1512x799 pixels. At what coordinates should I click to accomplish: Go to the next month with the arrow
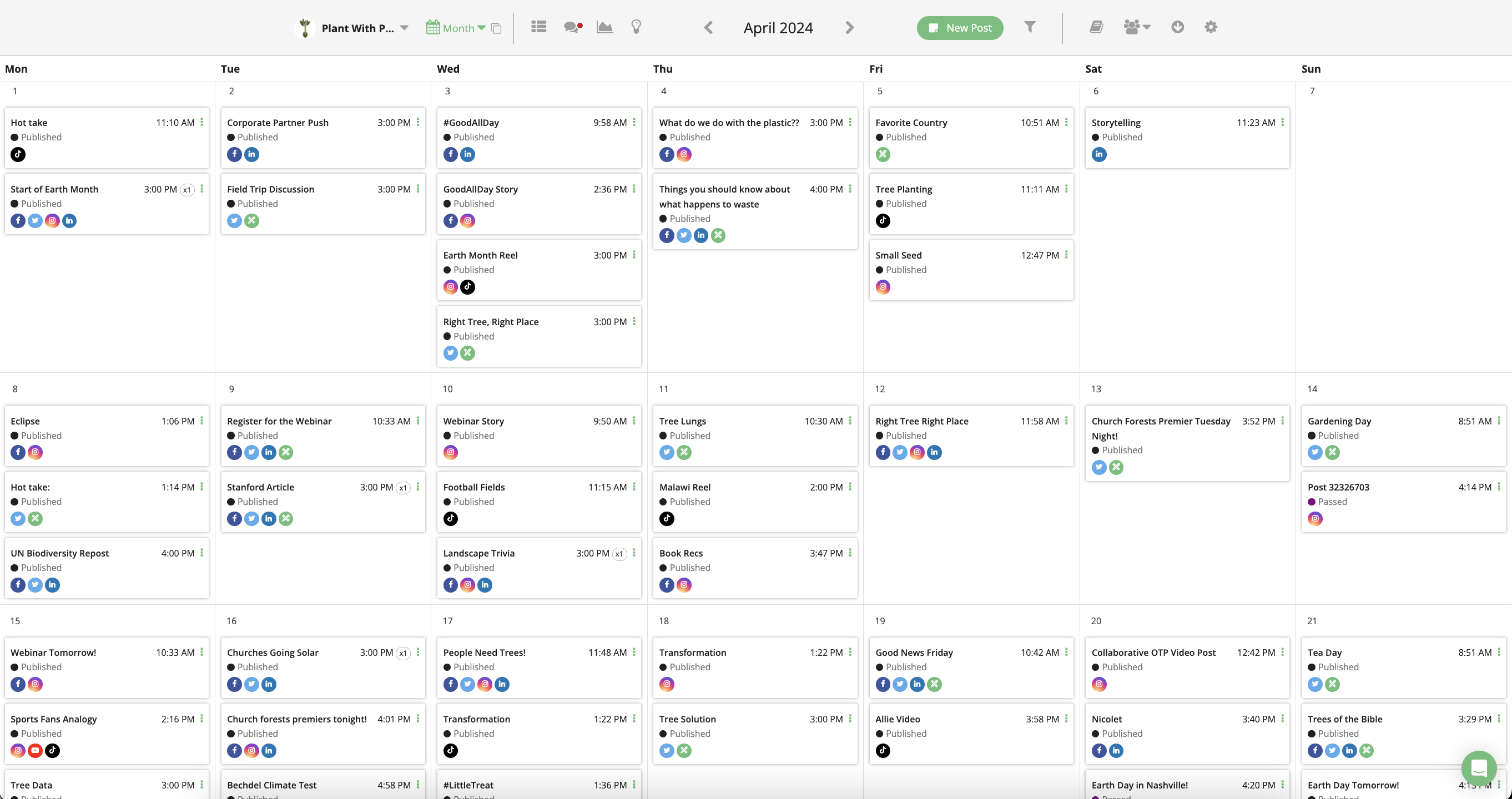848,27
